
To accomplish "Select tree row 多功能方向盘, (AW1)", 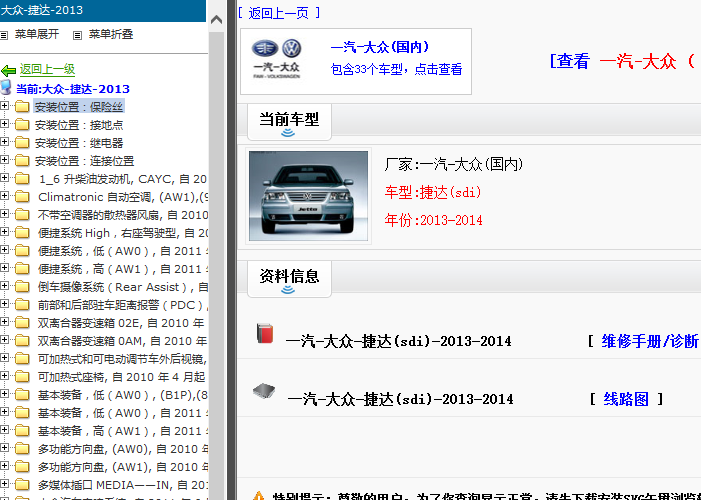I will [x=123, y=467].
